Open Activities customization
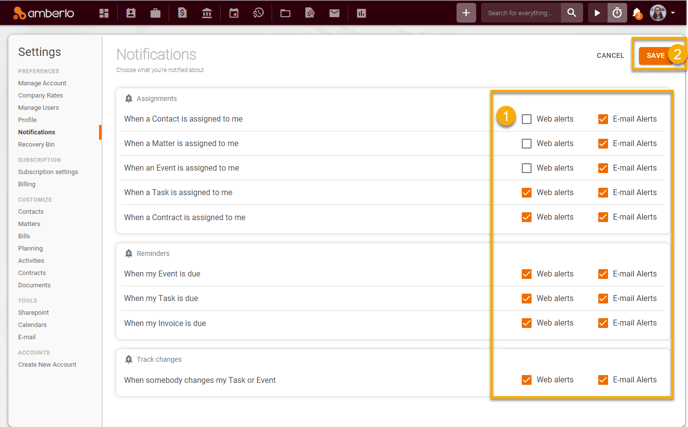 click(x=31, y=261)
